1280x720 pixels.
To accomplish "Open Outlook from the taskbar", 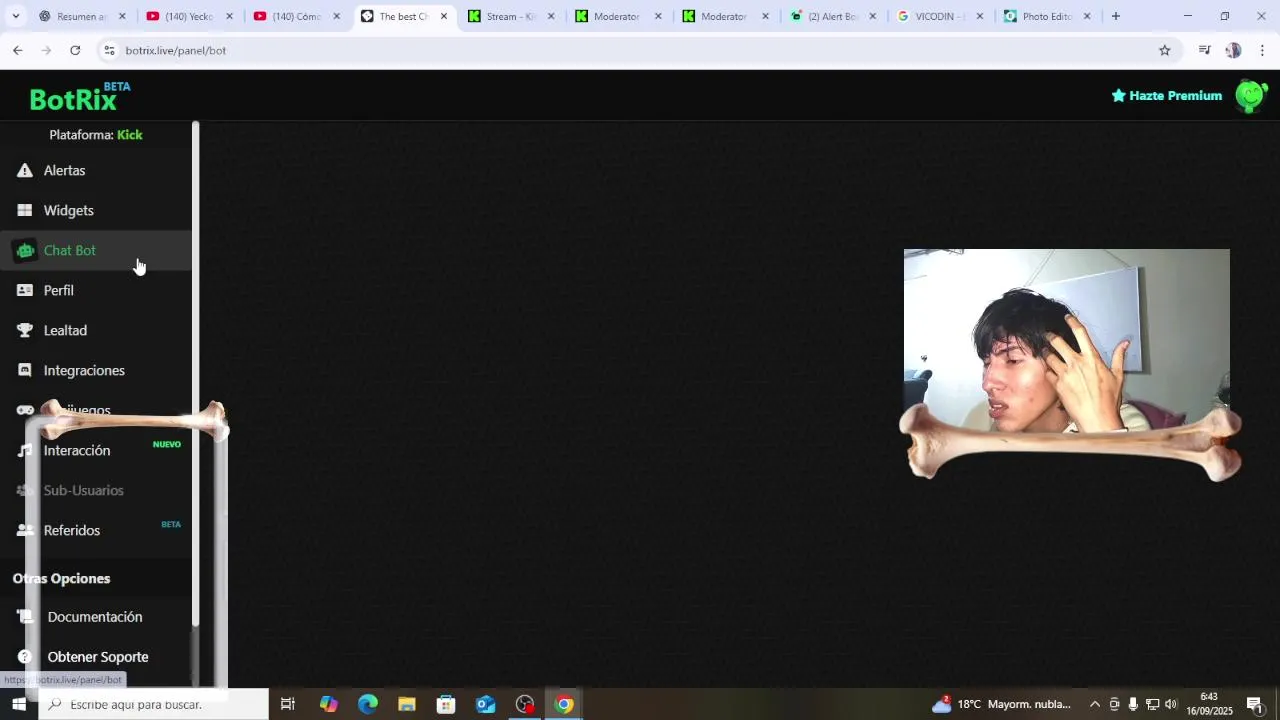I will point(486,704).
